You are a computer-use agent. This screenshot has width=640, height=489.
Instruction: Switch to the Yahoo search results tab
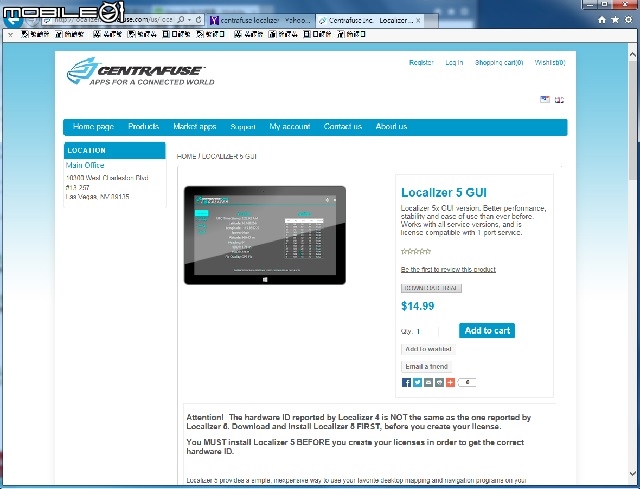coord(260,20)
